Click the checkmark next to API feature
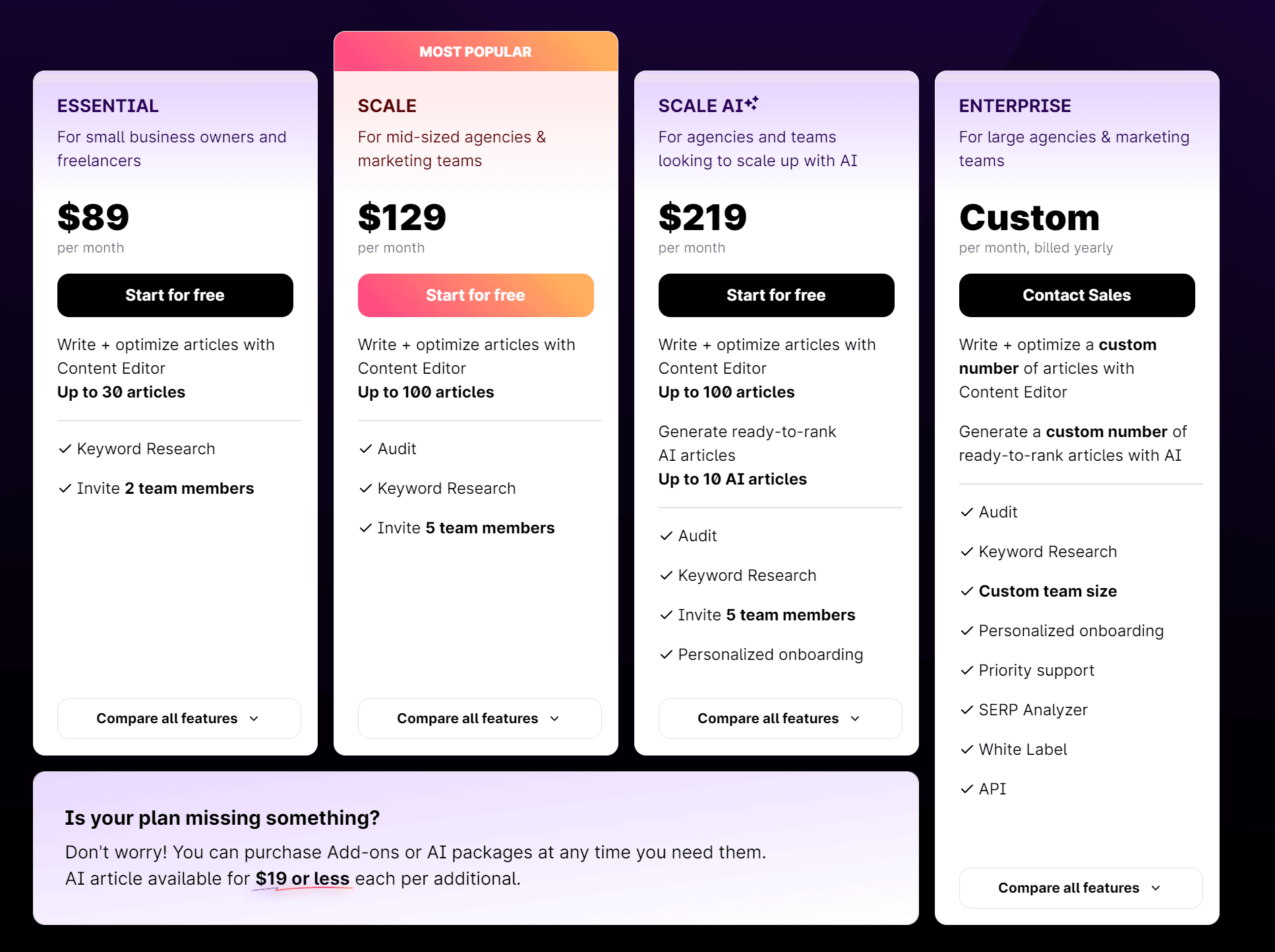1275x952 pixels. (966, 789)
